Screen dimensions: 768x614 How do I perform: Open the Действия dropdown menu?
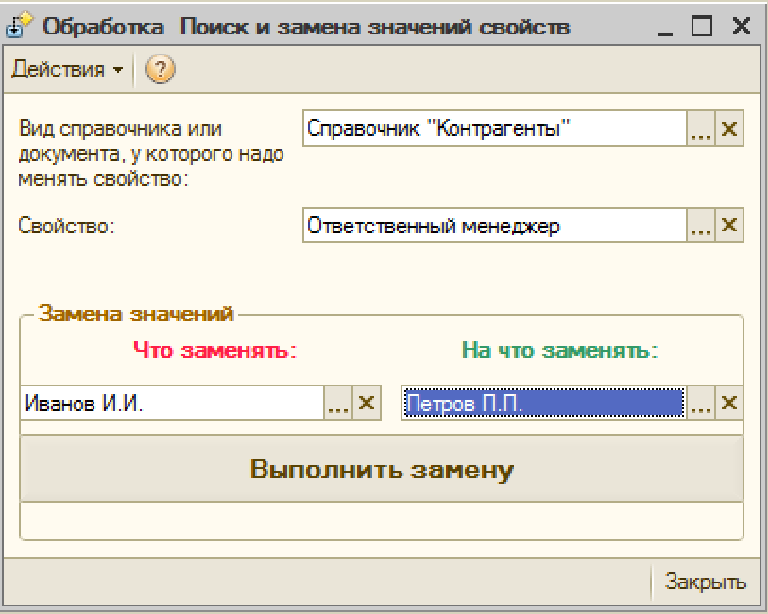tap(67, 69)
